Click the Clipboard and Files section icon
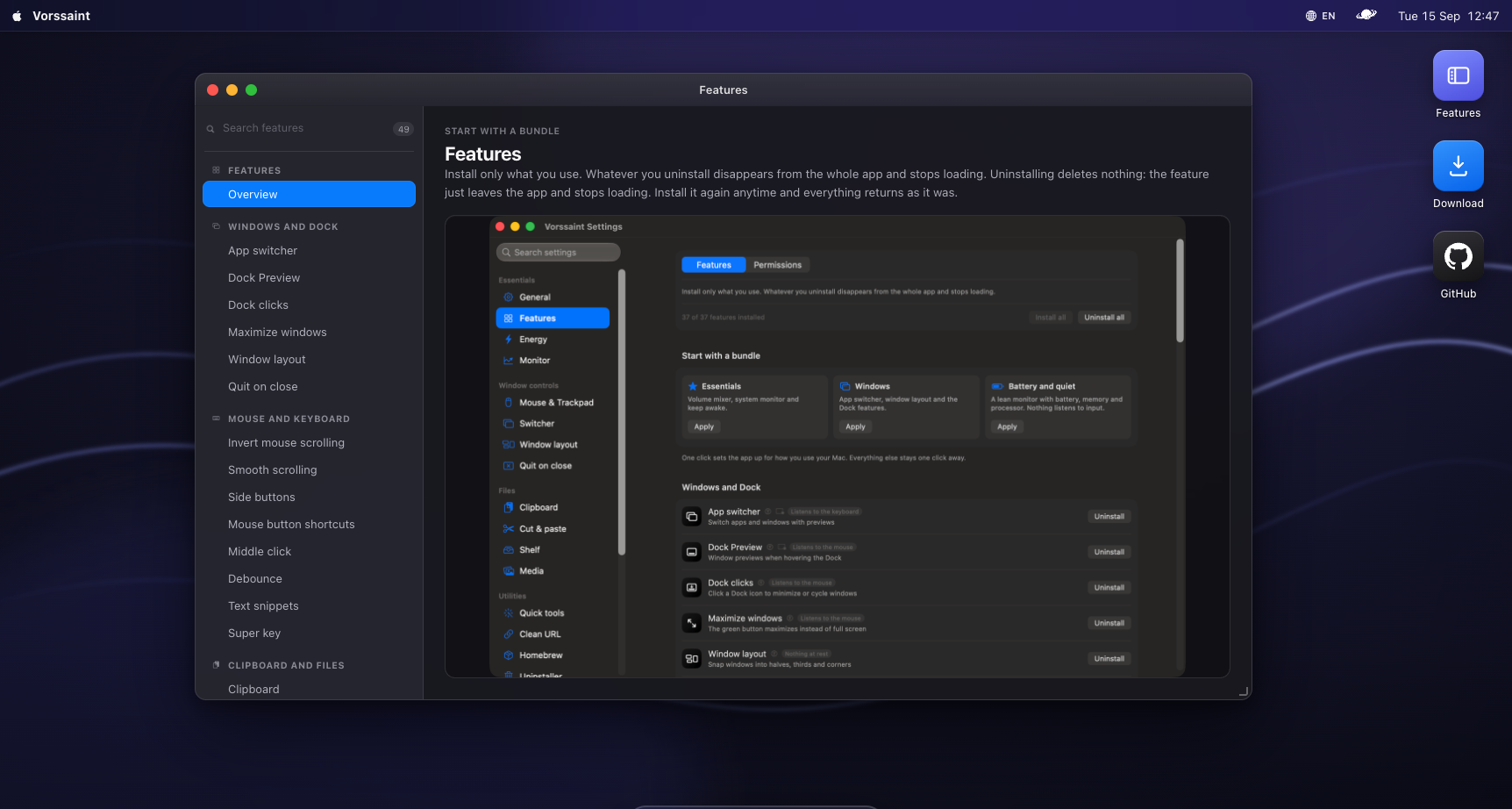 [x=216, y=665]
